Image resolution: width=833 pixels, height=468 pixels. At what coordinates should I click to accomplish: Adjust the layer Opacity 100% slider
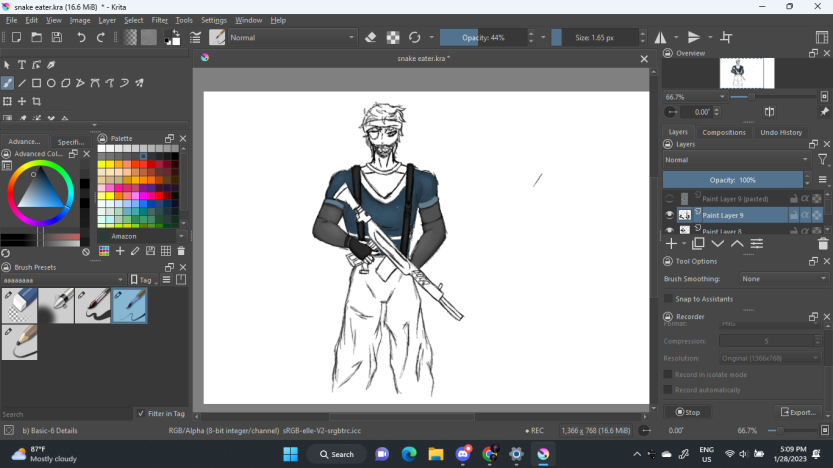point(733,180)
